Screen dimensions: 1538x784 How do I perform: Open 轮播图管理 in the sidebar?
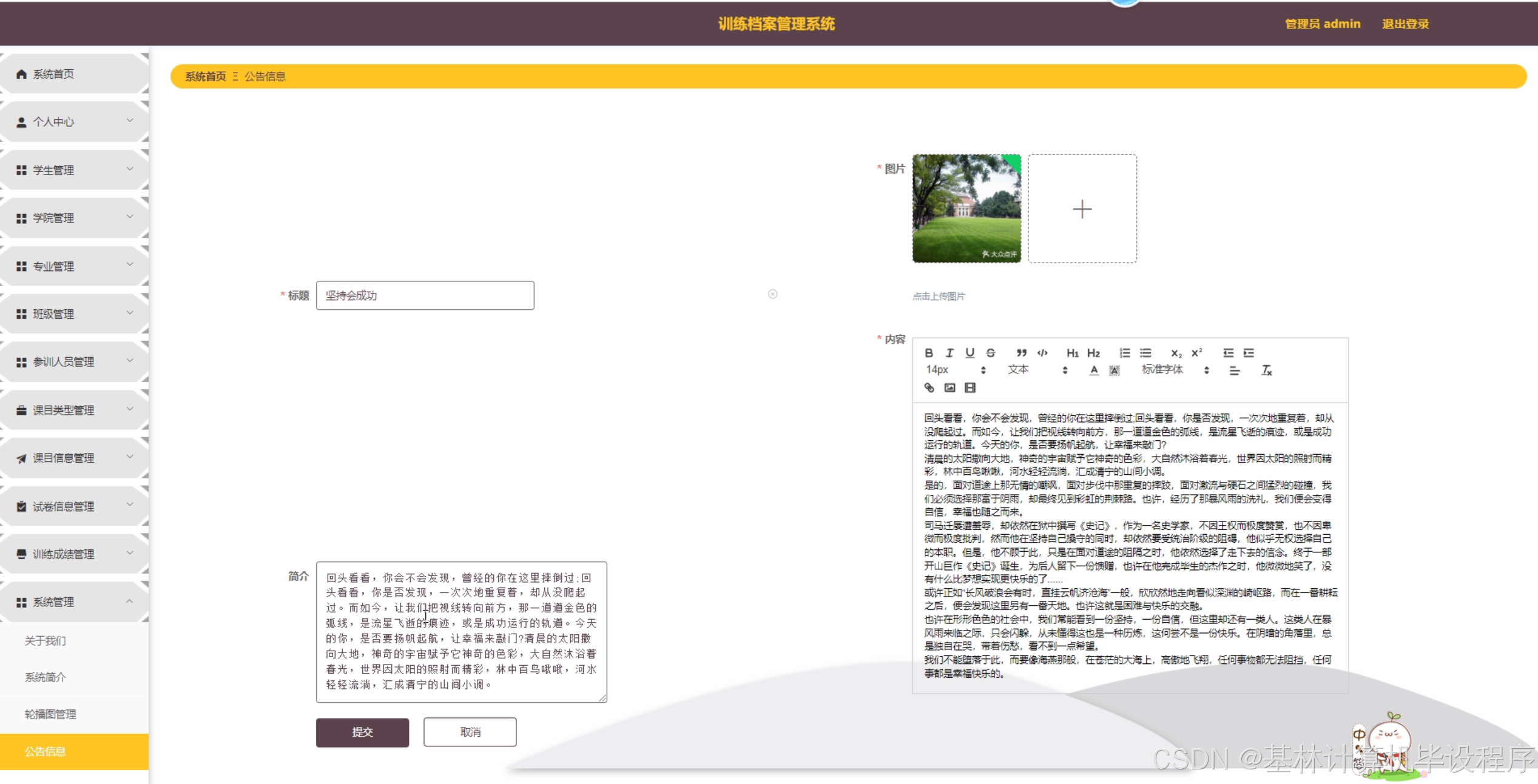tap(50, 714)
